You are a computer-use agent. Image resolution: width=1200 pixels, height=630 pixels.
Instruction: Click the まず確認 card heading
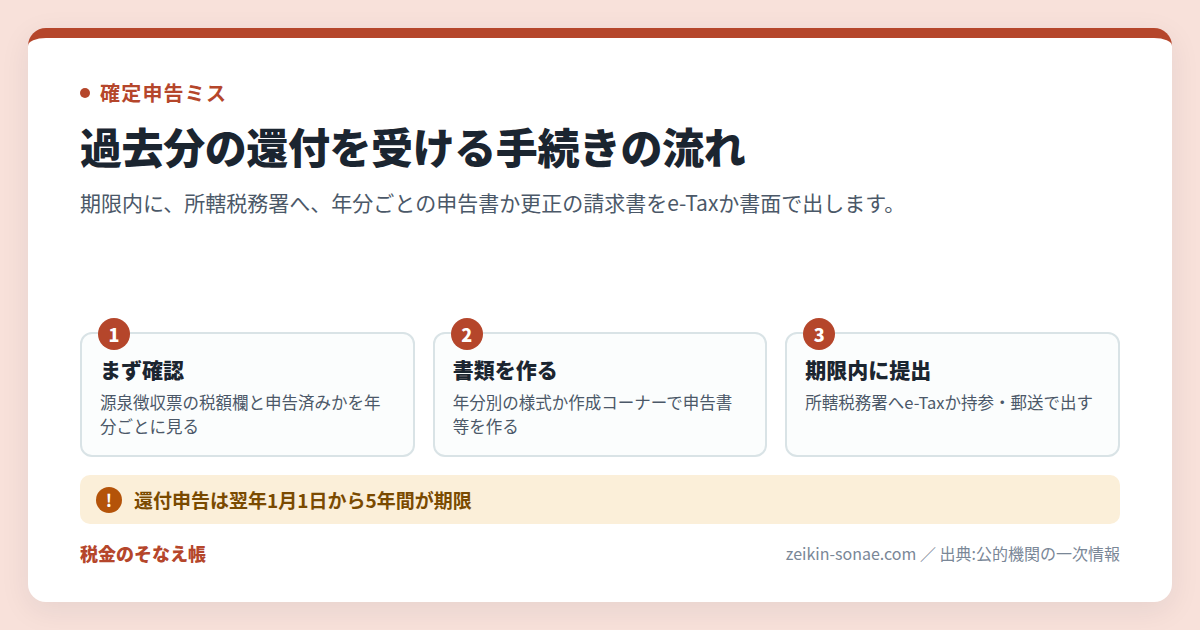[x=143, y=371]
